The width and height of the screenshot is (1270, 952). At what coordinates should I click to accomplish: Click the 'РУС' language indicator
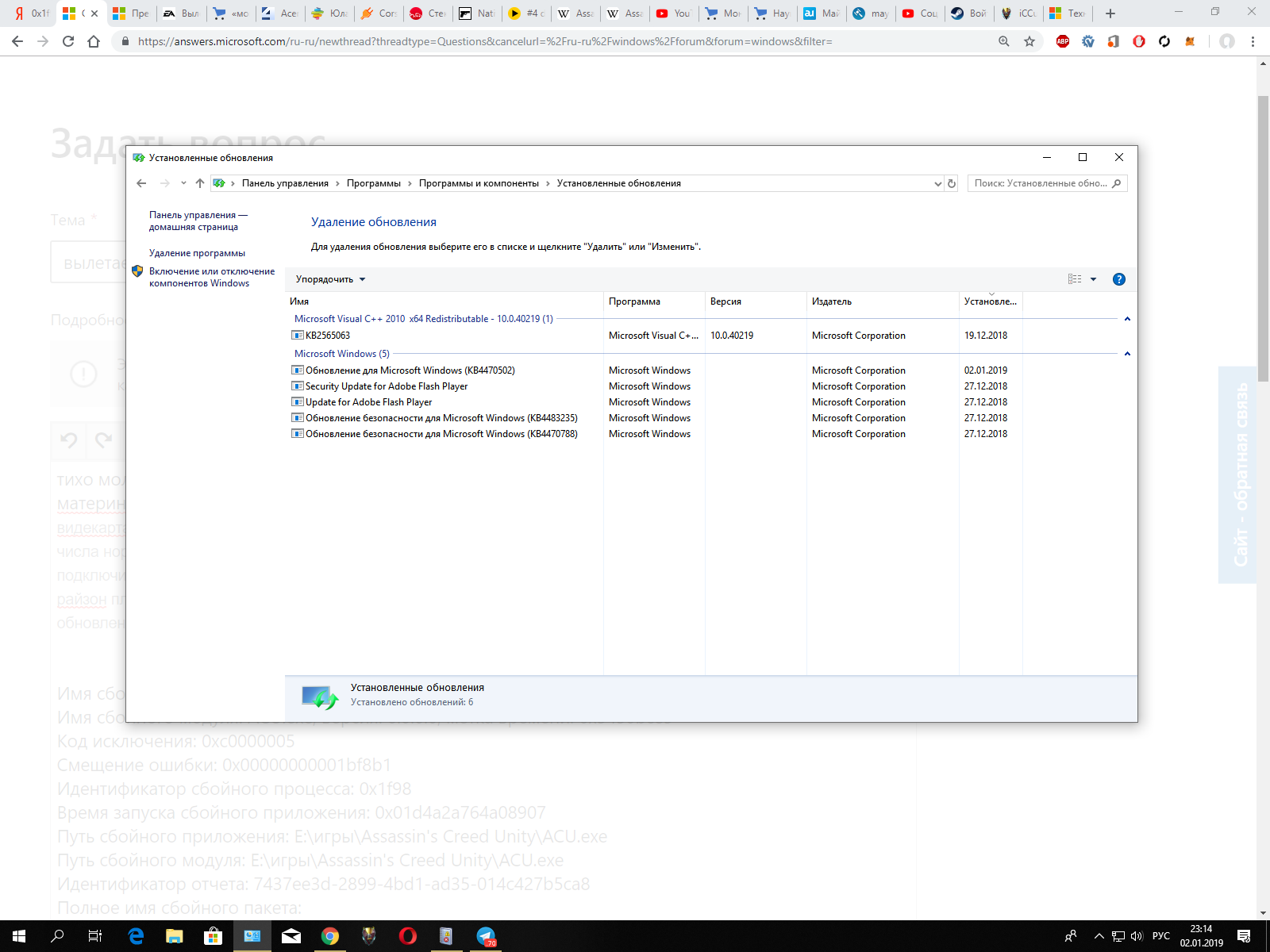[1161, 936]
